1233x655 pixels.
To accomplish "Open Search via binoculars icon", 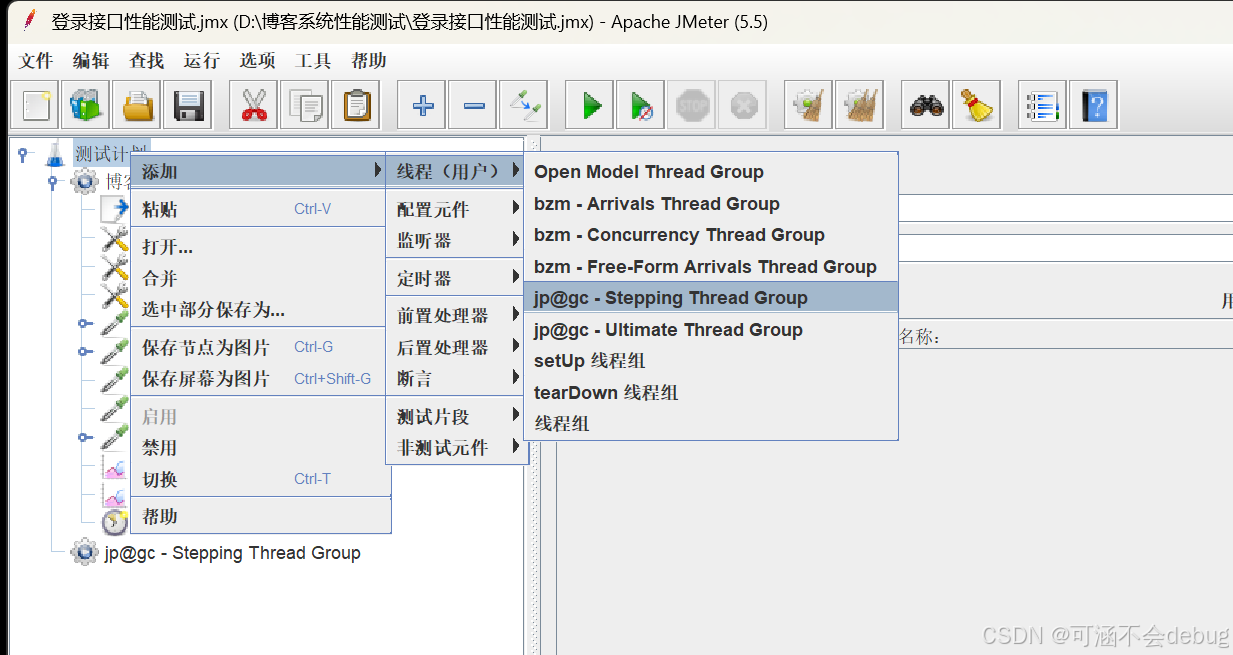I will 925,105.
